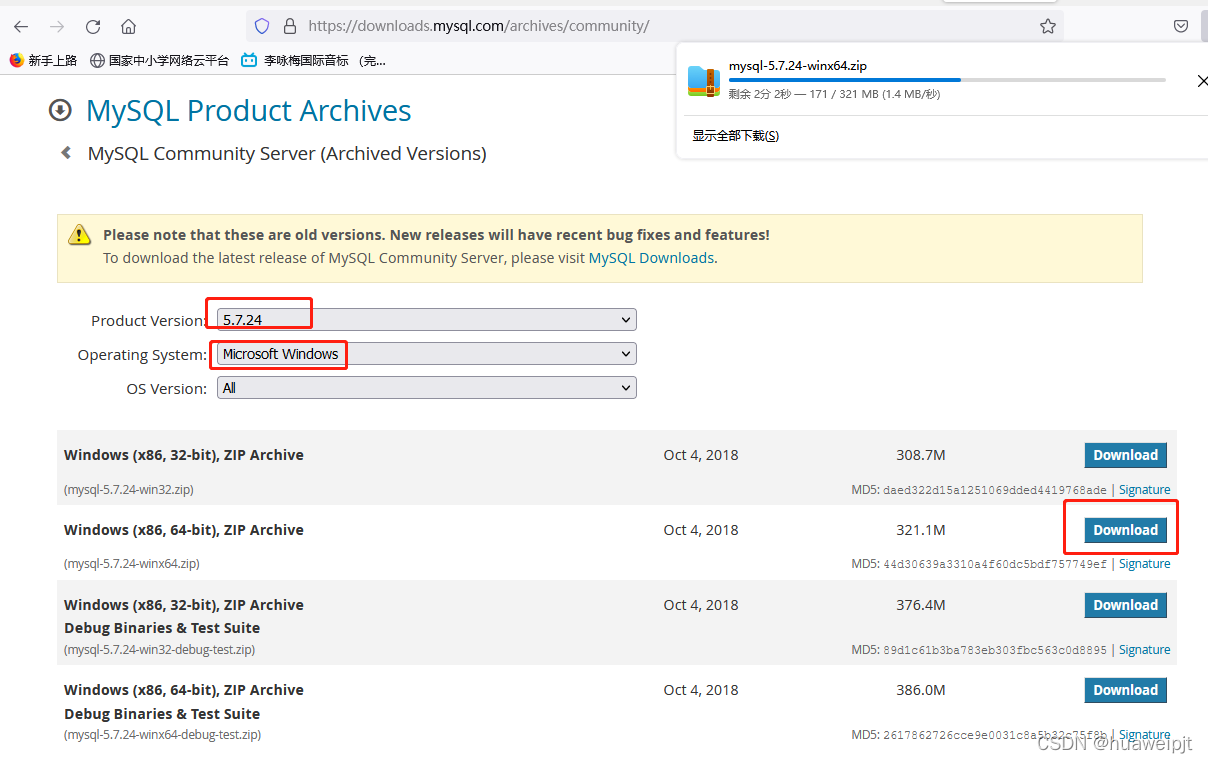Open the 李咏梅国际音标 bookmark
The width and height of the screenshot is (1208, 763).
click(313, 60)
